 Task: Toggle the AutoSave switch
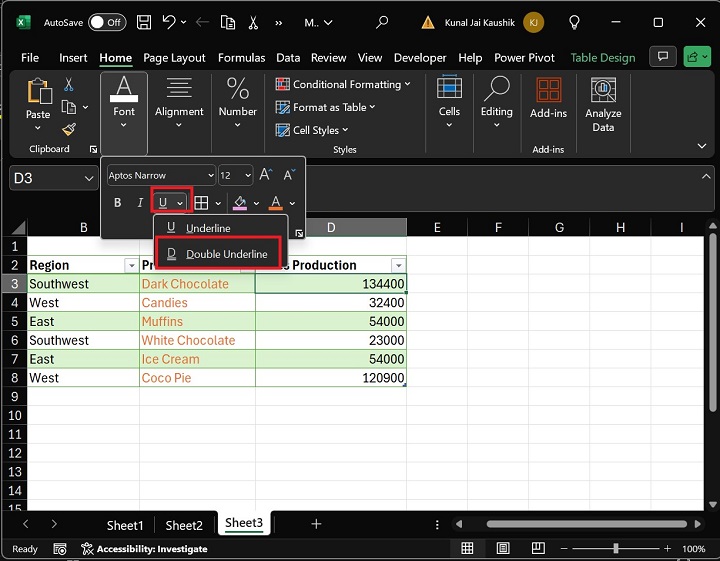107,22
